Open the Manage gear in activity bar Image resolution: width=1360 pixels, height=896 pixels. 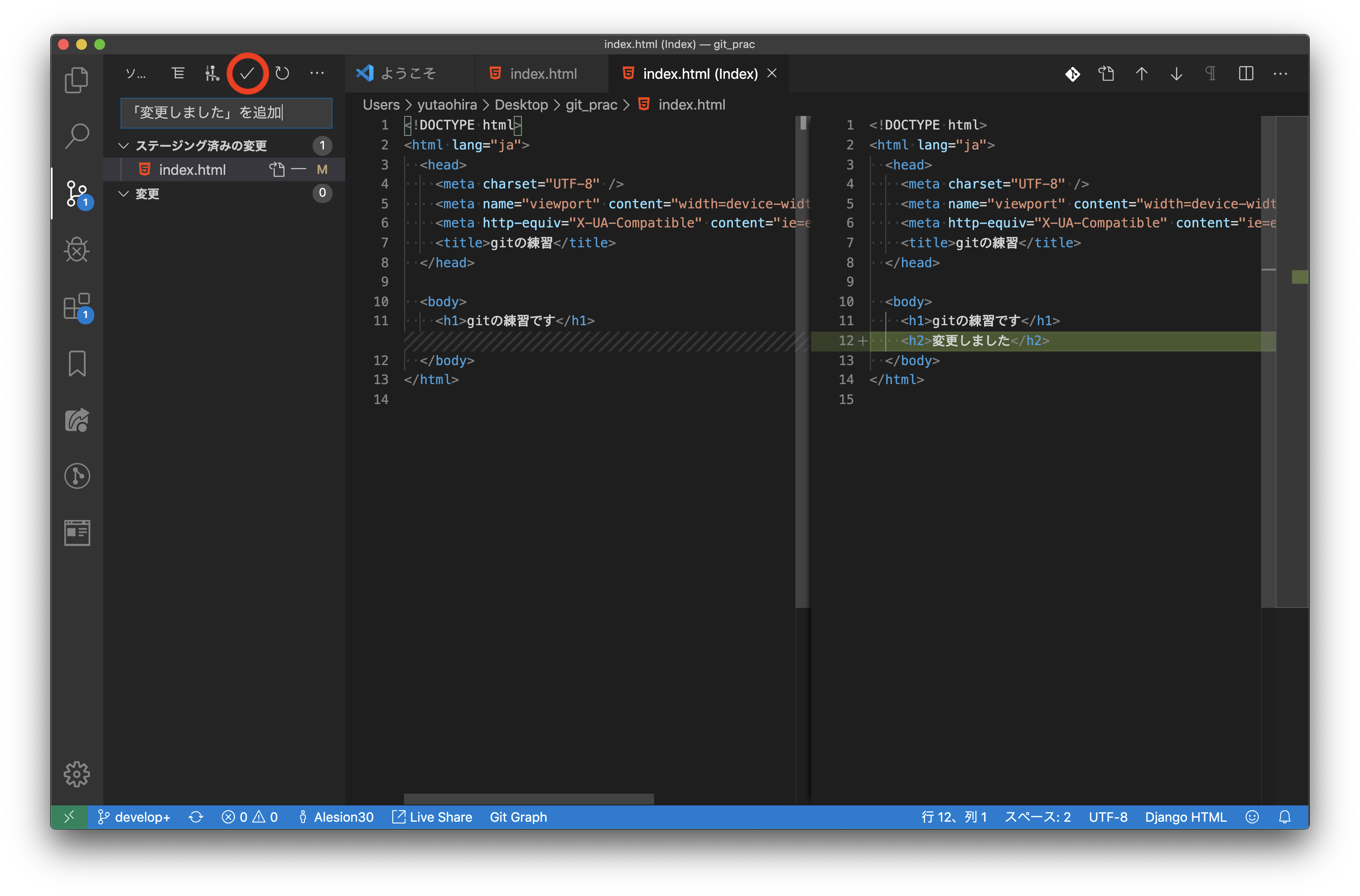click(x=77, y=774)
